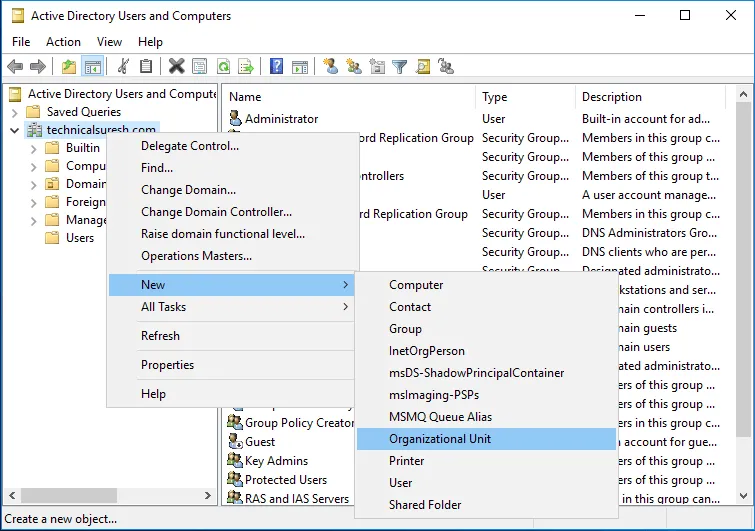Open the Help menu in menu bar
This screenshot has height=531, width=755.
click(150, 42)
